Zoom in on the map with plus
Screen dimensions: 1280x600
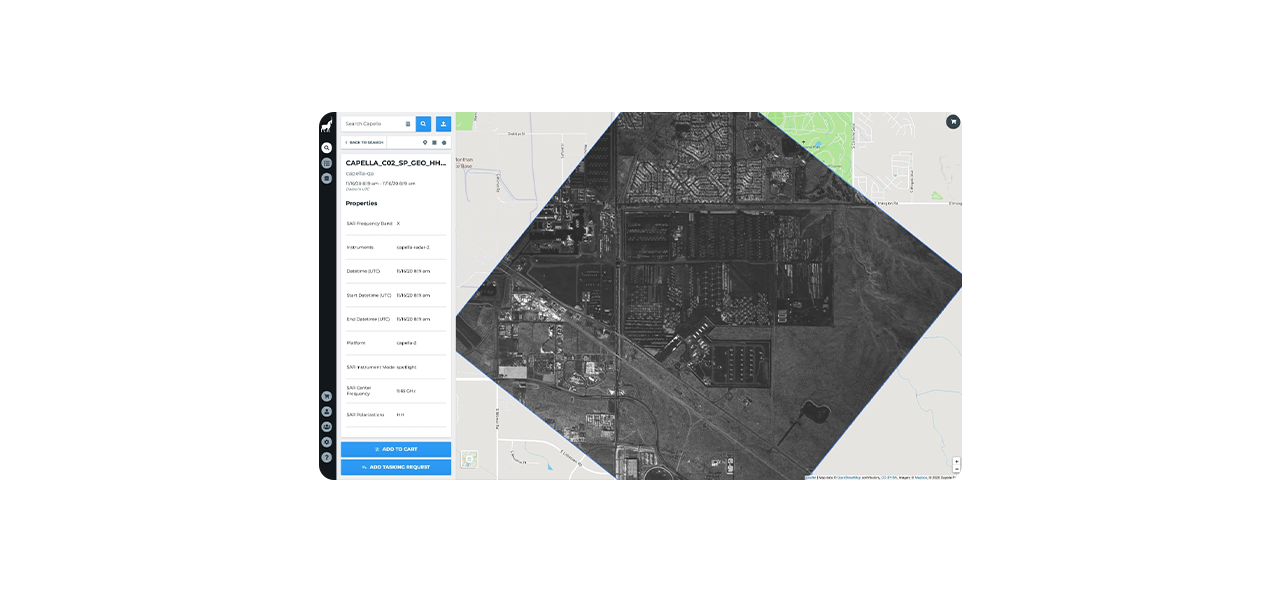click(x=956, y=461)
